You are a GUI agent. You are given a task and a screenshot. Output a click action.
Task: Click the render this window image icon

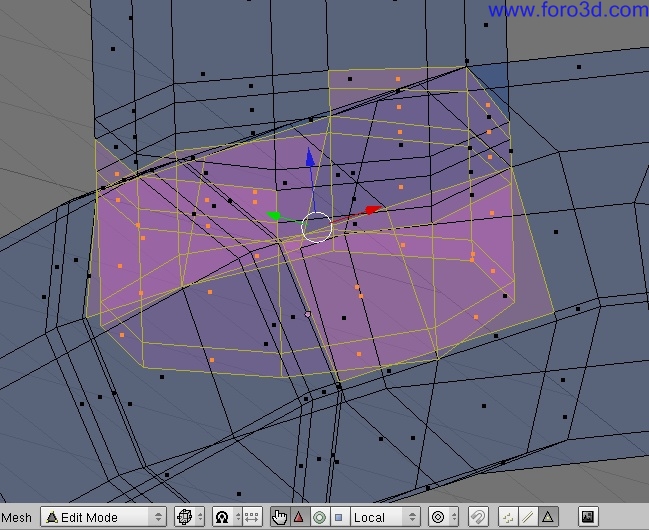[588, 517]
